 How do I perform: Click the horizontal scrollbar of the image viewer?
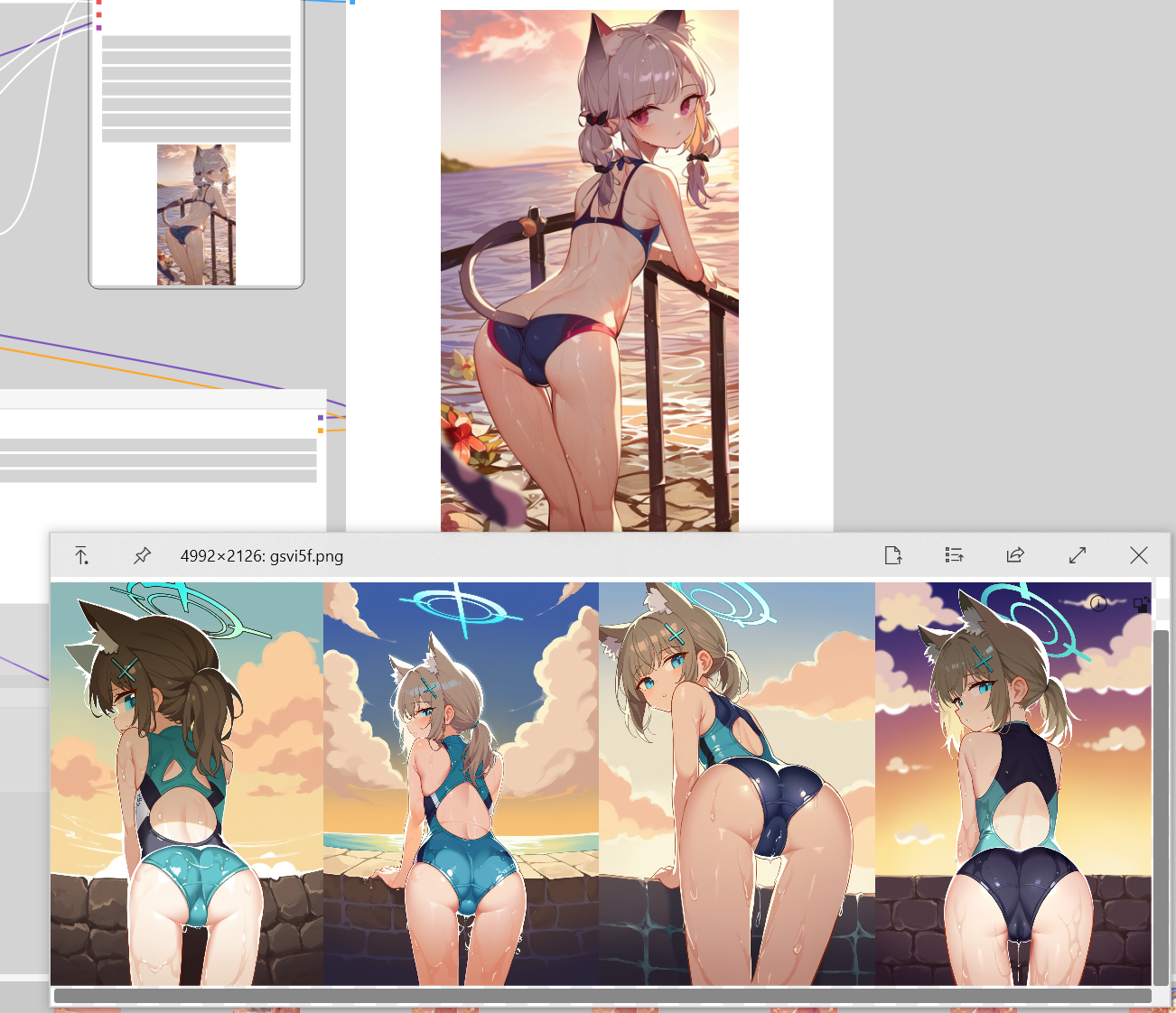tap(602, 996)
